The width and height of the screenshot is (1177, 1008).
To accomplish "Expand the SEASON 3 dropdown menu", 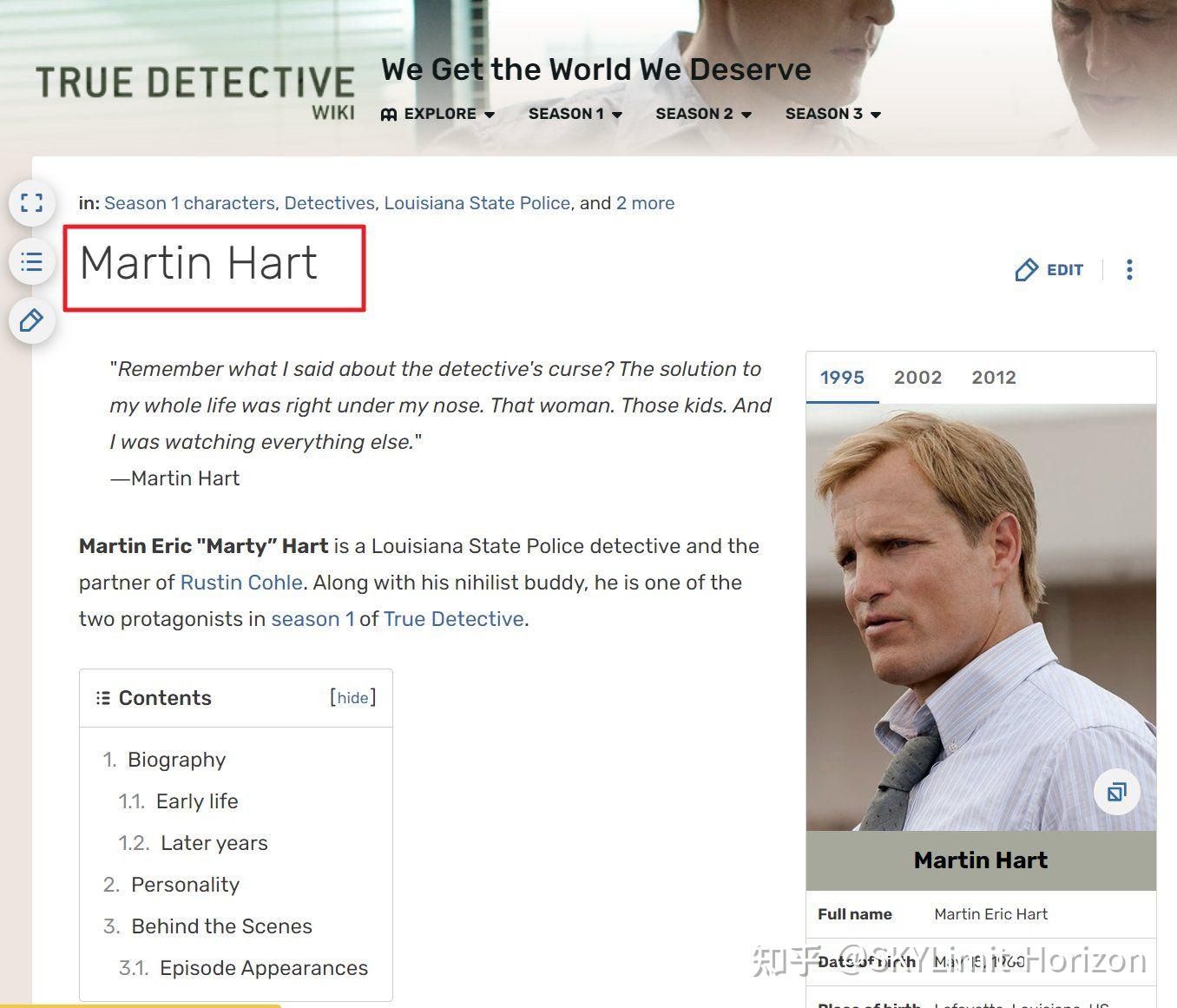I will point(833,114).
